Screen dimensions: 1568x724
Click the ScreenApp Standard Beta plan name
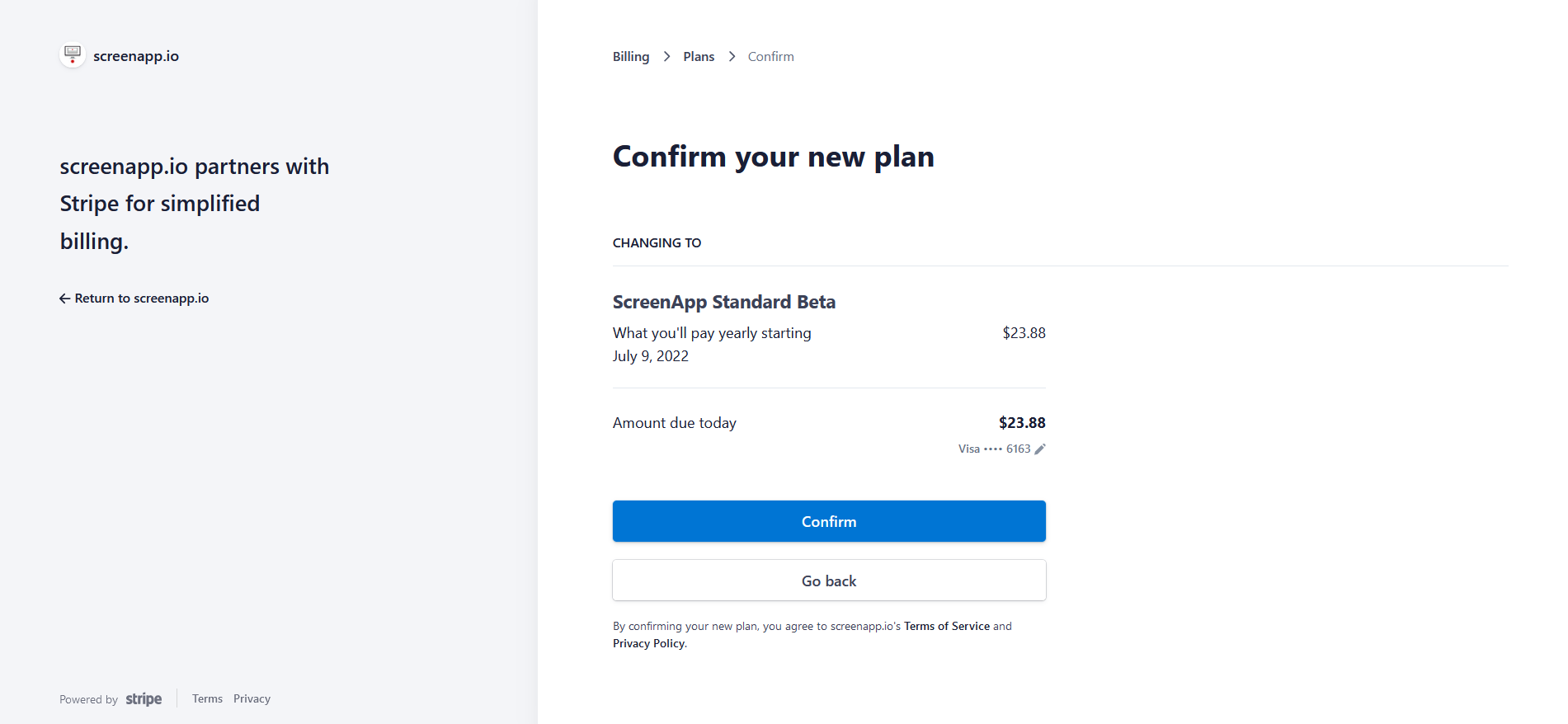[723, 303]
